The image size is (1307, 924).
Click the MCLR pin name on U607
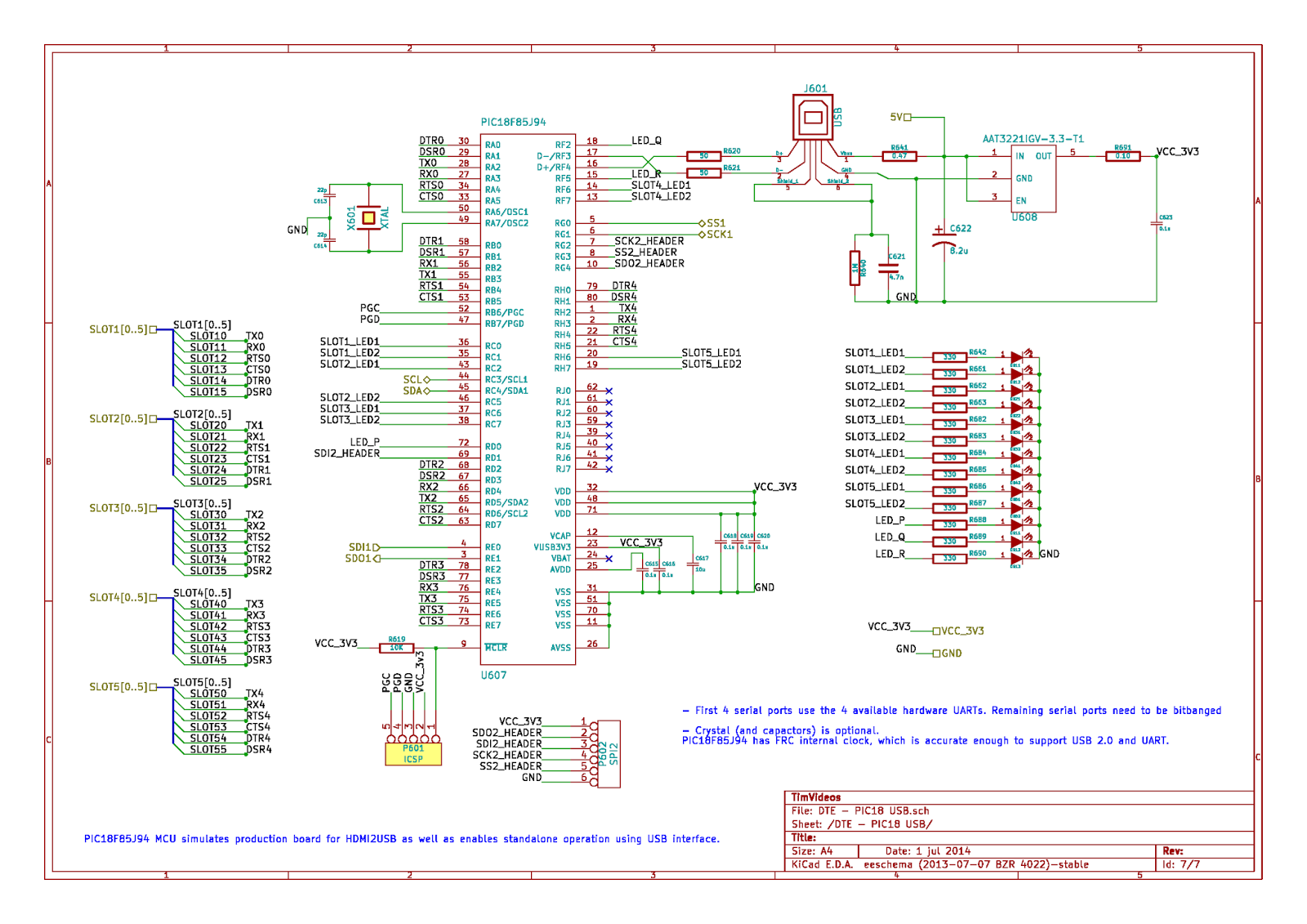[x=496, y=648]
